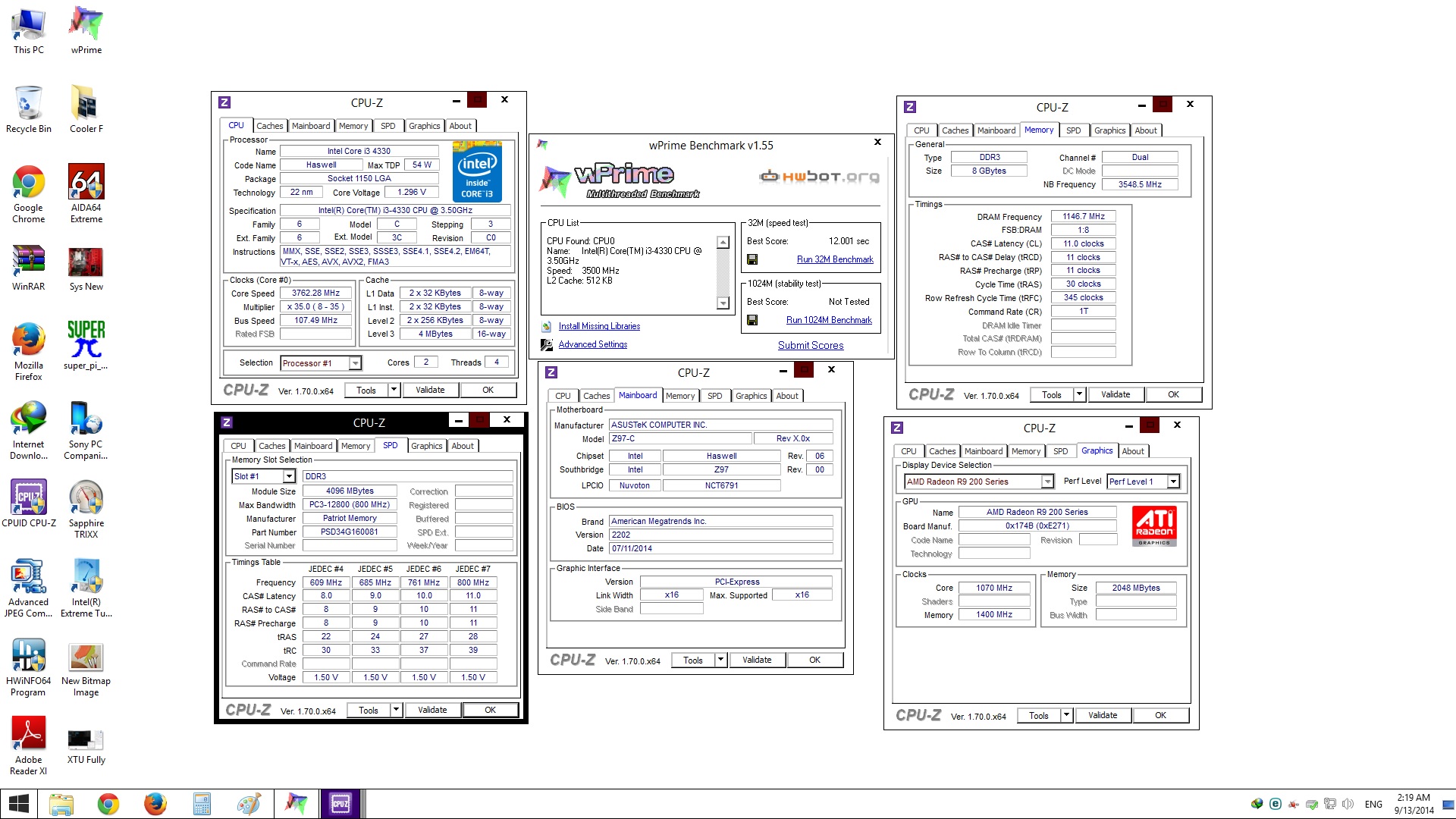Select SPD tab in Mainboard CPU-Z window
1456x819 pixels.
(x=714, y=396)
